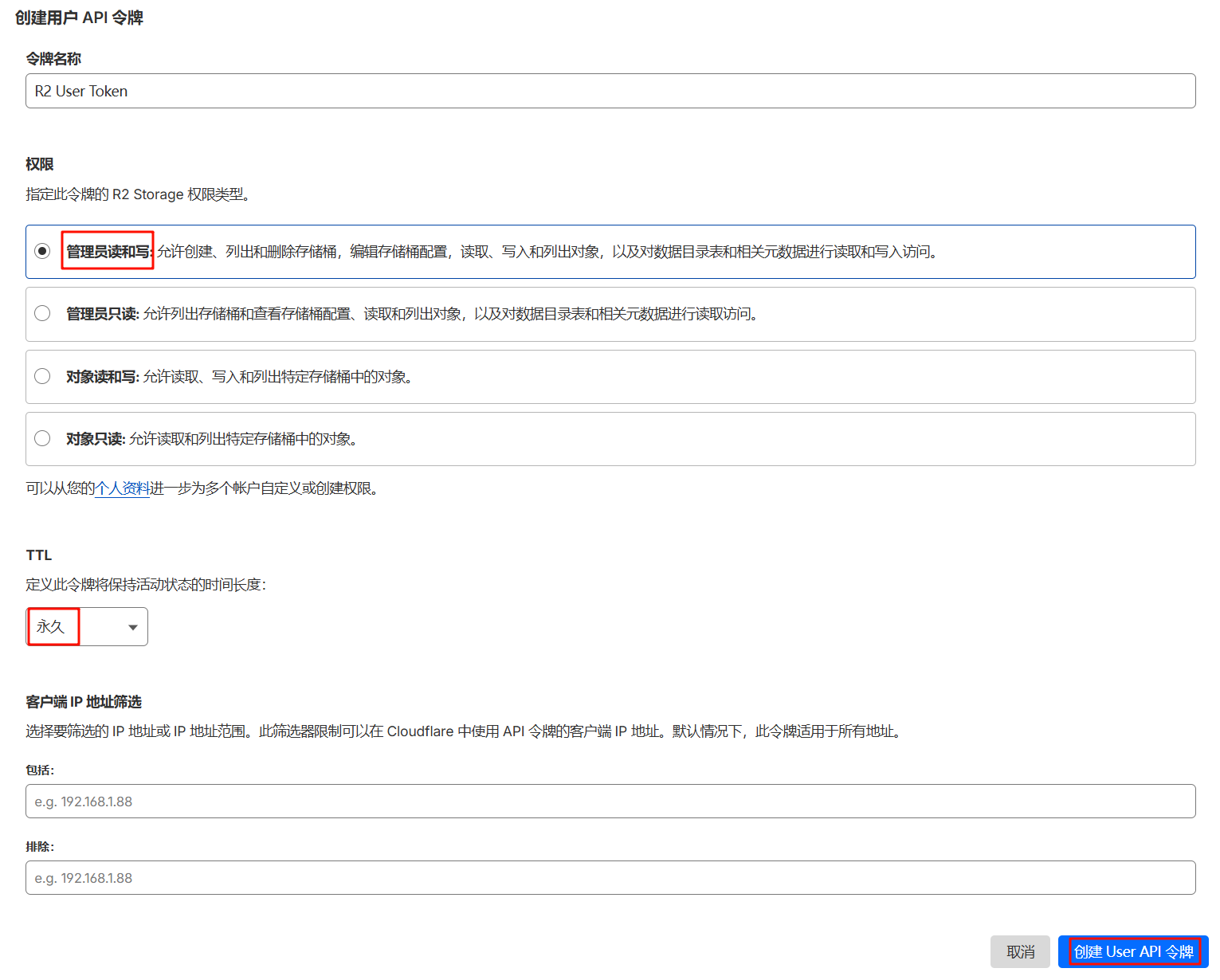Viewport: 1220px width, 980px height.
Task: Open the TTL dropdown showing 永久
Action: point(86,627)
